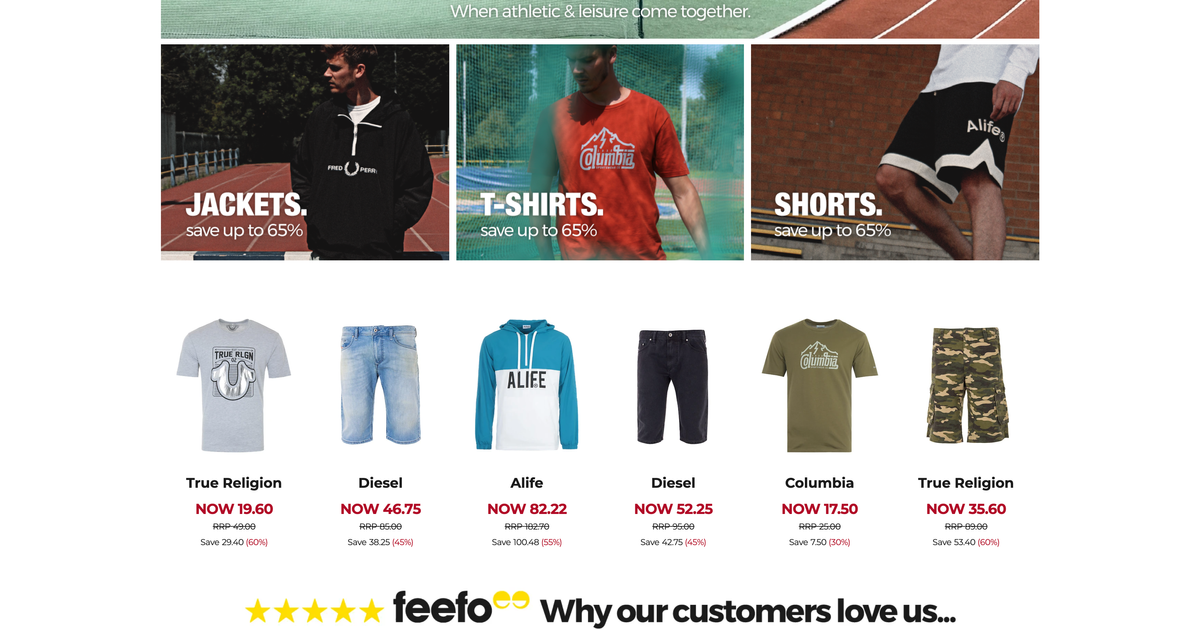The width and height of the screenshot is (1200, 630).
Task: Open the Columbia product name link
Action: click(x=820, y=483)
